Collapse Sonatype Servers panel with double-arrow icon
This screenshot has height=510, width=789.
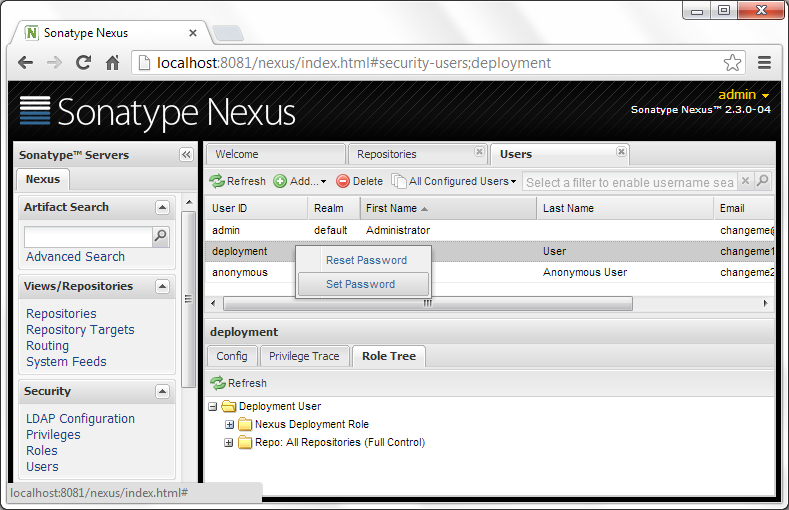pyautogui.click(x=186, y=154)
